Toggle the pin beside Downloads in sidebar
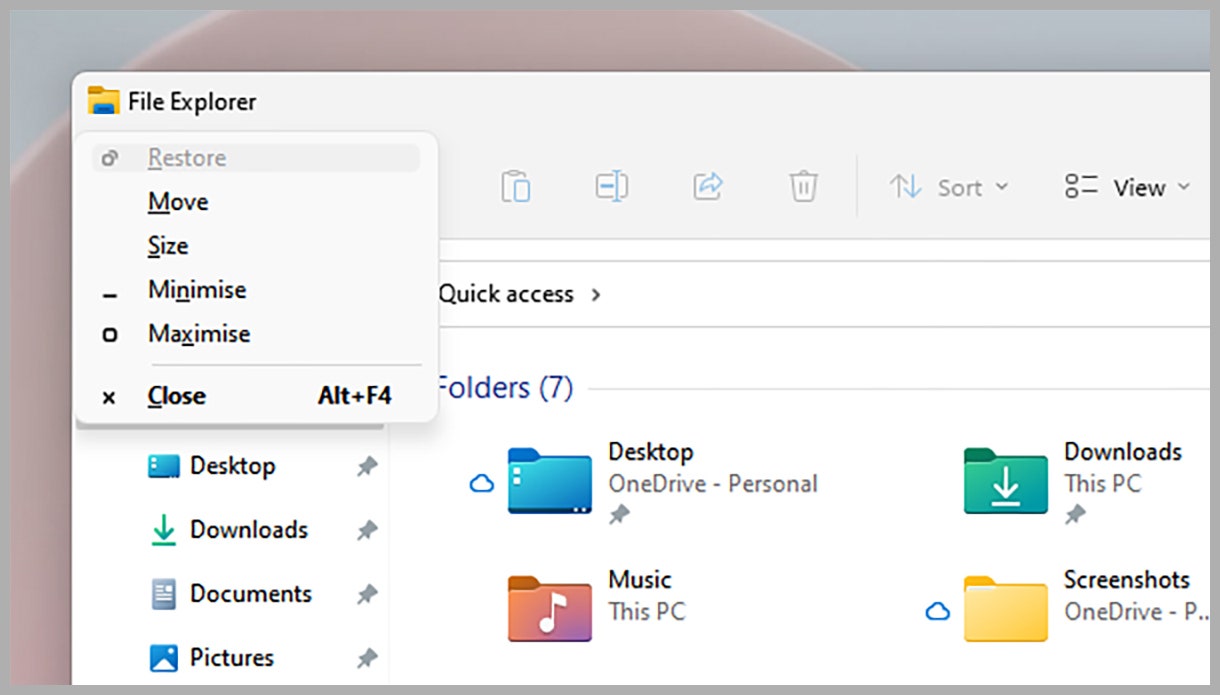Image resolution: width=1220 pixels, height=695 pixels. [x=367, y=531]
